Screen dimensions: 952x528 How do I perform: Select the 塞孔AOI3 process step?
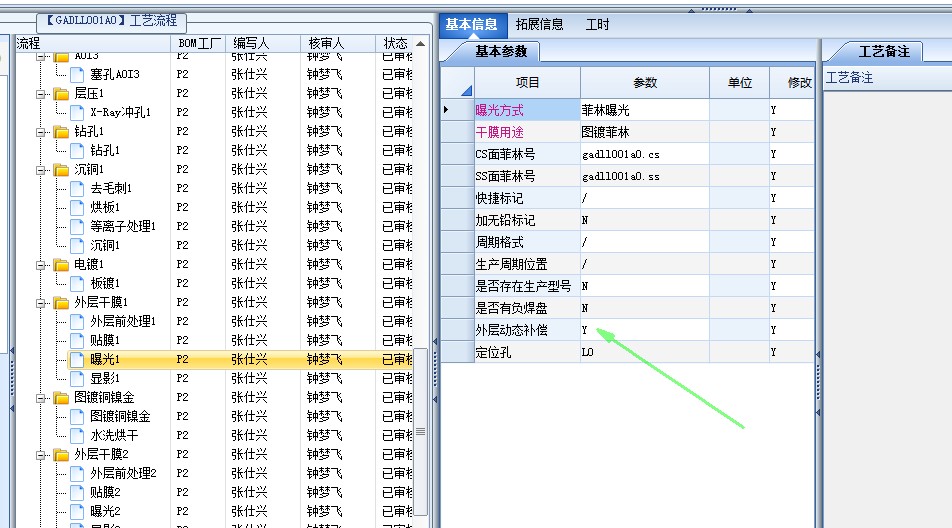coord(115,75)
